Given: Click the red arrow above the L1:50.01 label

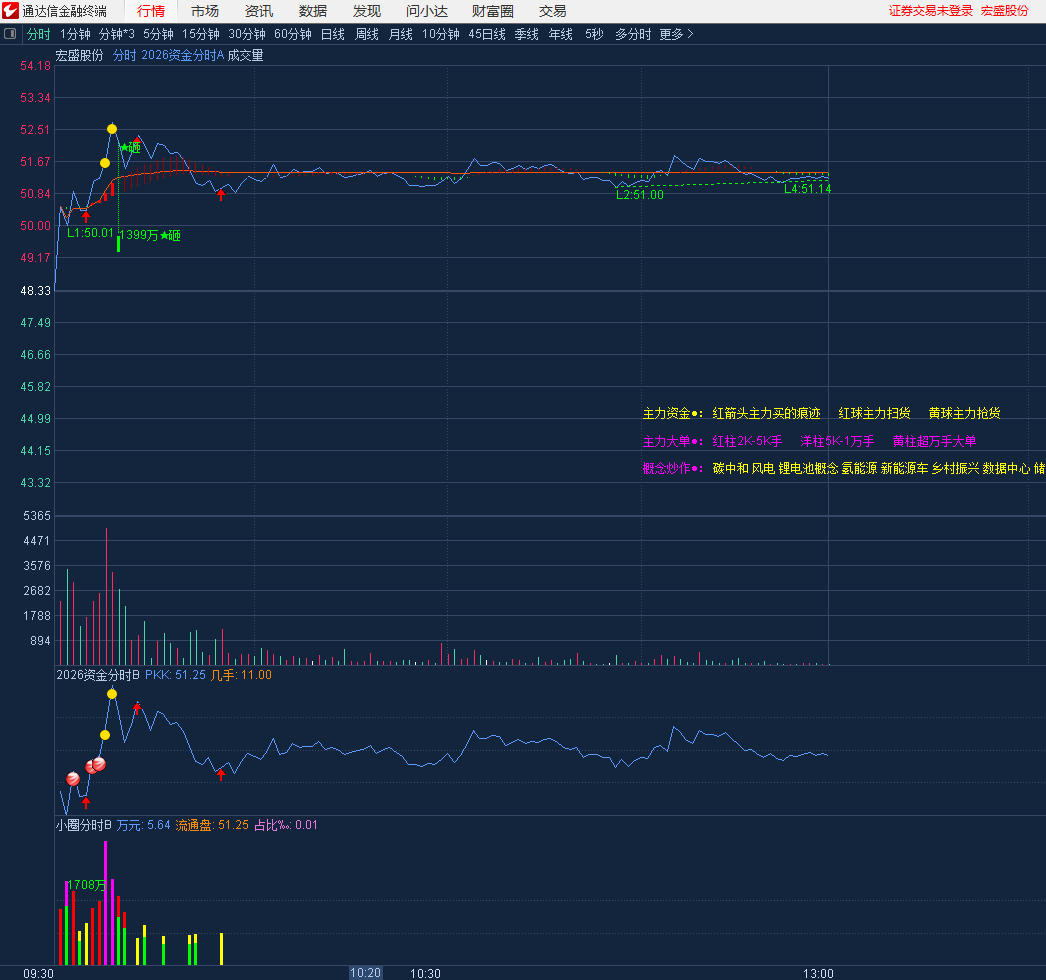Looking at the screenshot, I should point(86,216).
